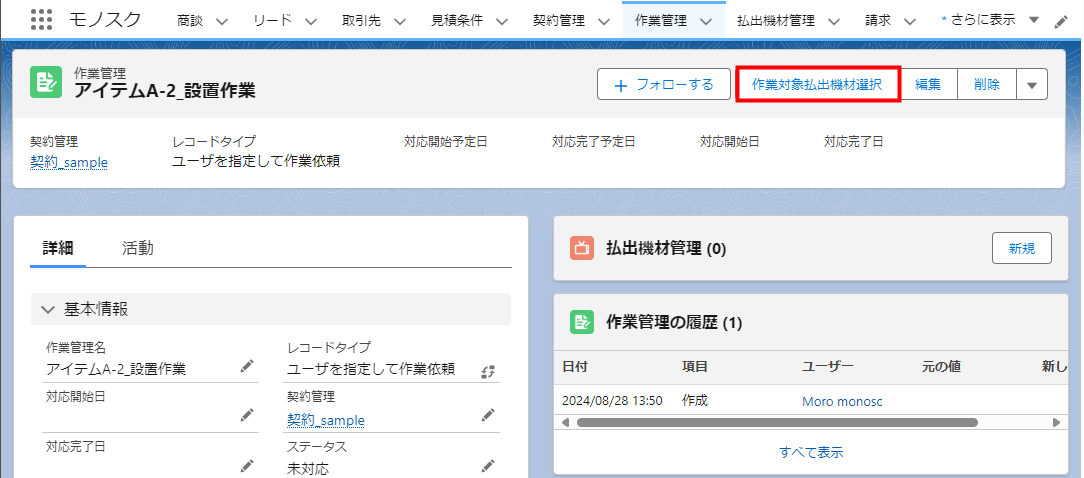Edit 契約管理 field using its pencil icon
1084x478 pixels.
coord(487,415)
